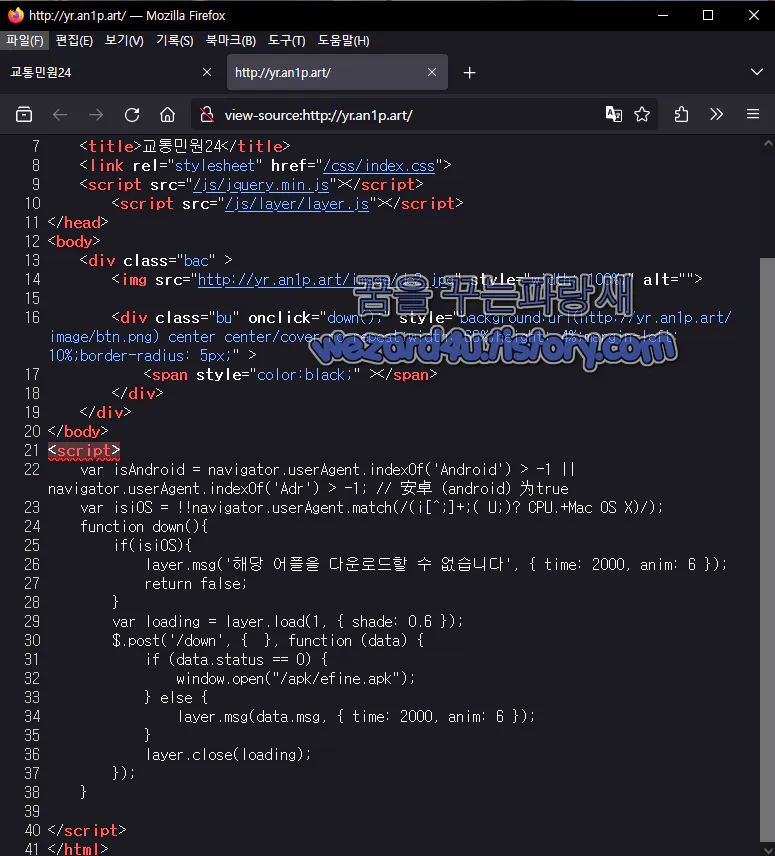Click the </script> tag on line 40
This screenshot has width=775, height=856.
click(x=87, y=830)
